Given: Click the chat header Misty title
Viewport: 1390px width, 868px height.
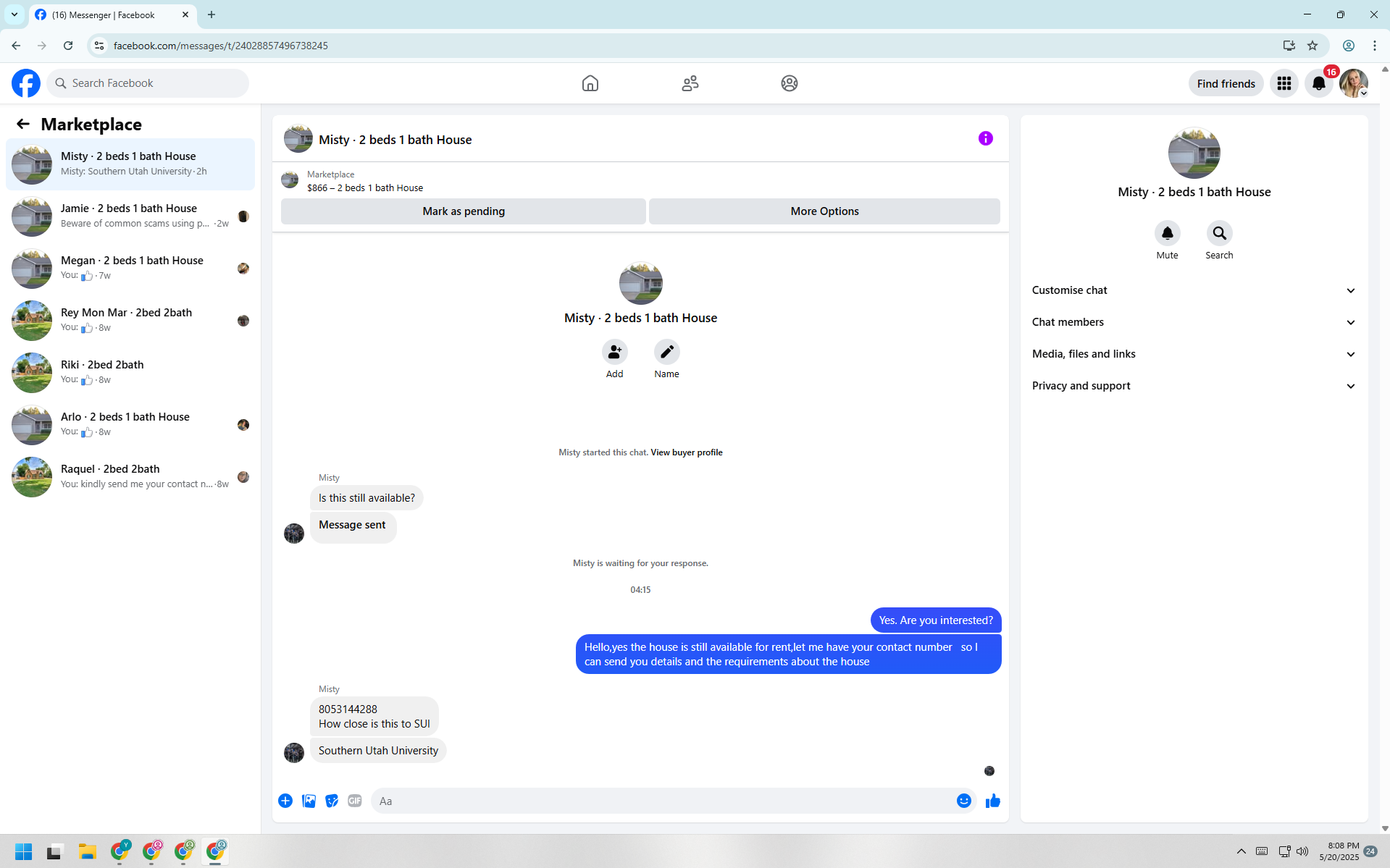Looking at the screenshot, I should [x=395, y=140].
